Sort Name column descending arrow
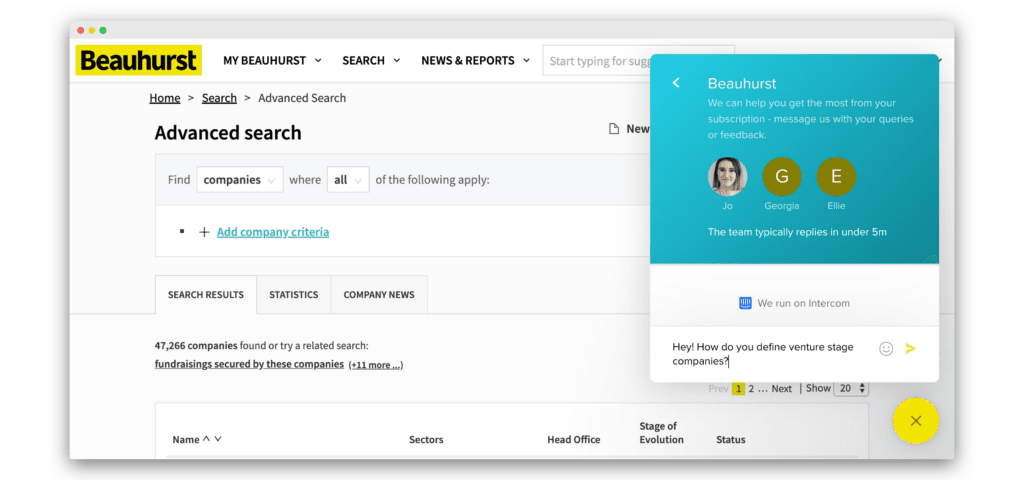 218,439
